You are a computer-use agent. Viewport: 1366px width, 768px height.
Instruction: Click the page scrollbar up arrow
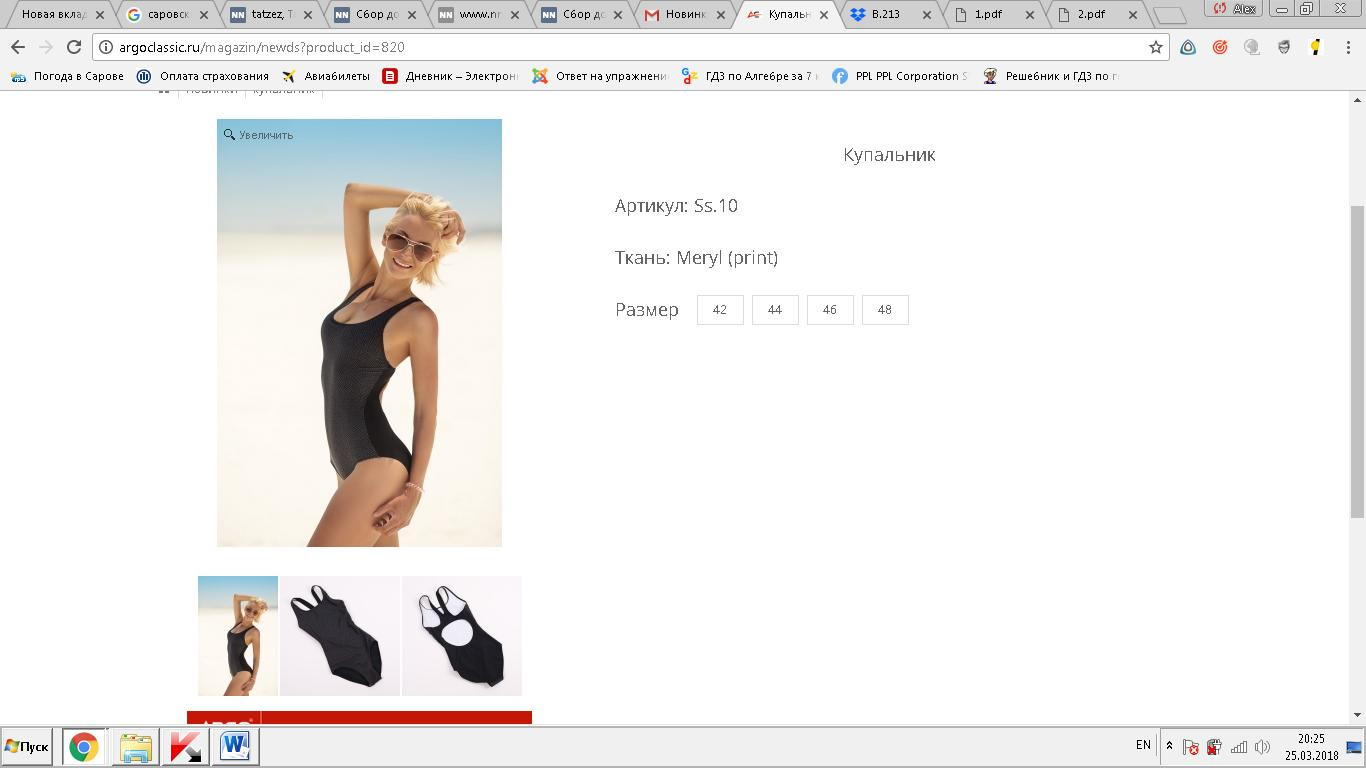click(x=1358, y=99)
